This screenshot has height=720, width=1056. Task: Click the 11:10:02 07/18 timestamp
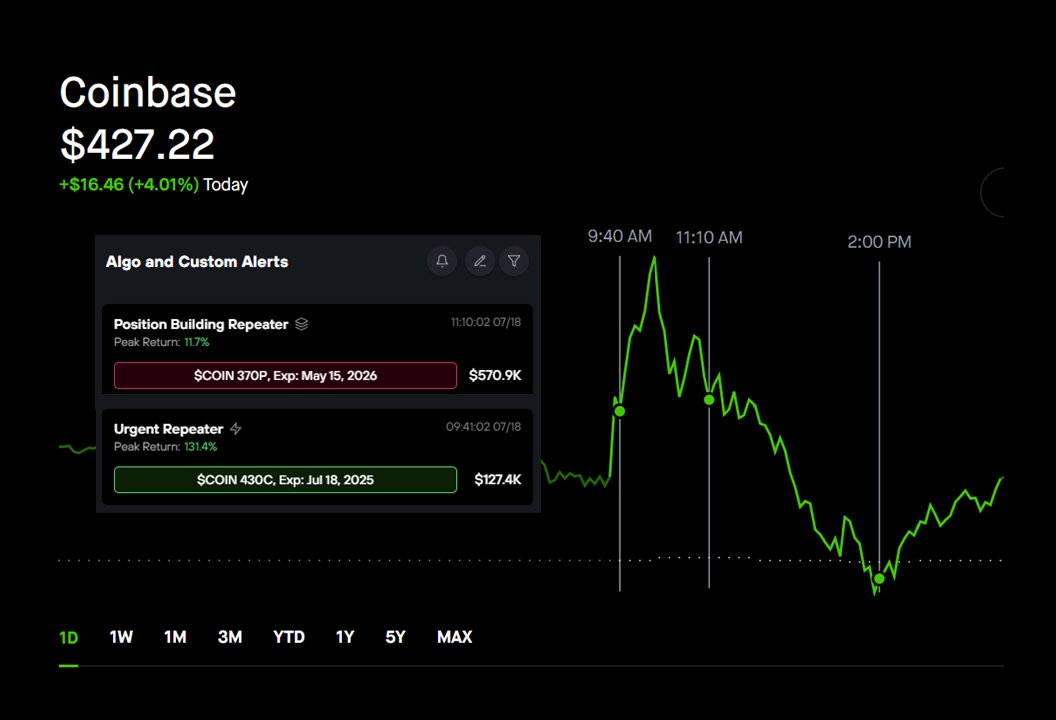[486, 322]
